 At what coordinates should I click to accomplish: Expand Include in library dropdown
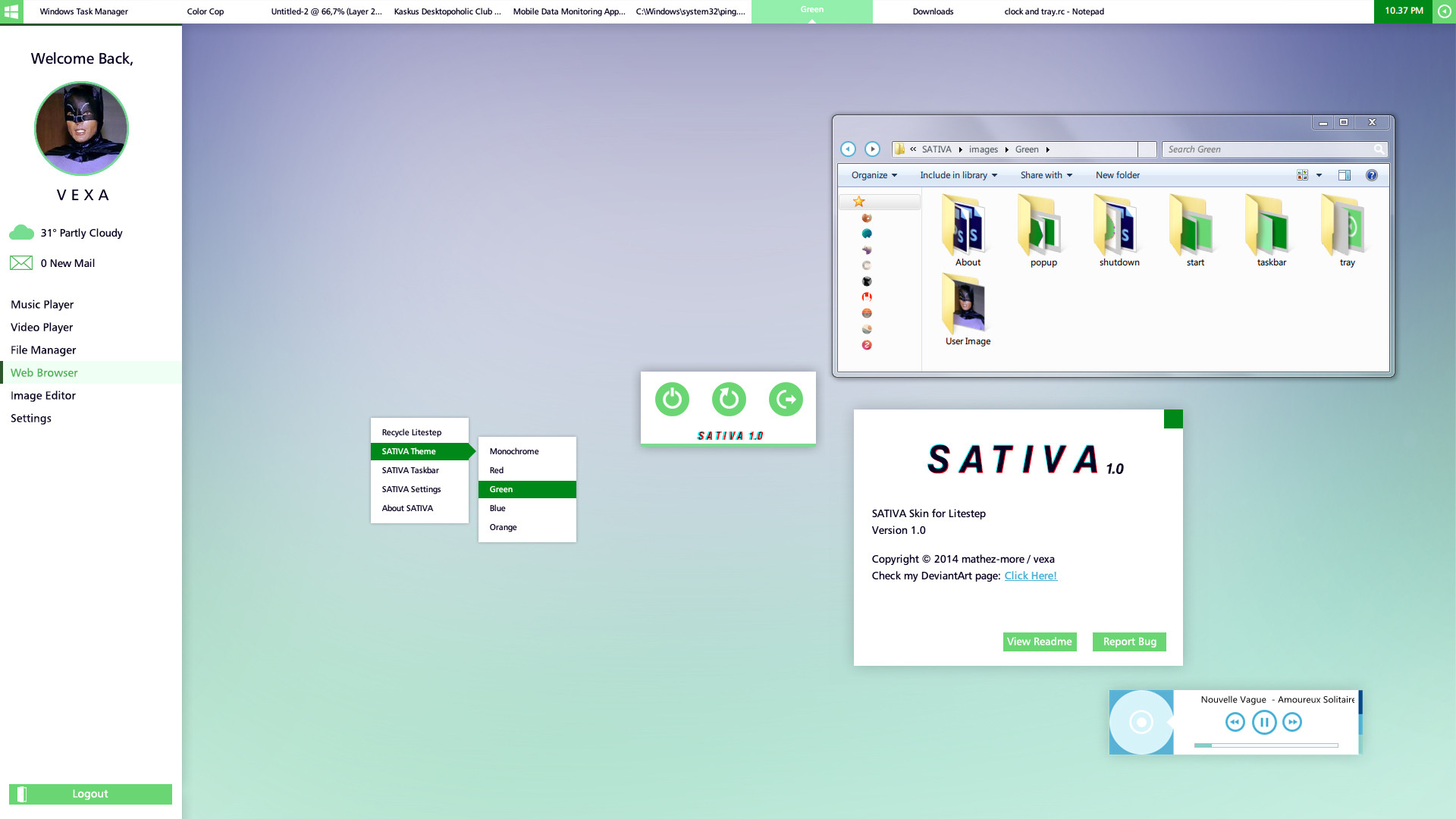(959, 175)
